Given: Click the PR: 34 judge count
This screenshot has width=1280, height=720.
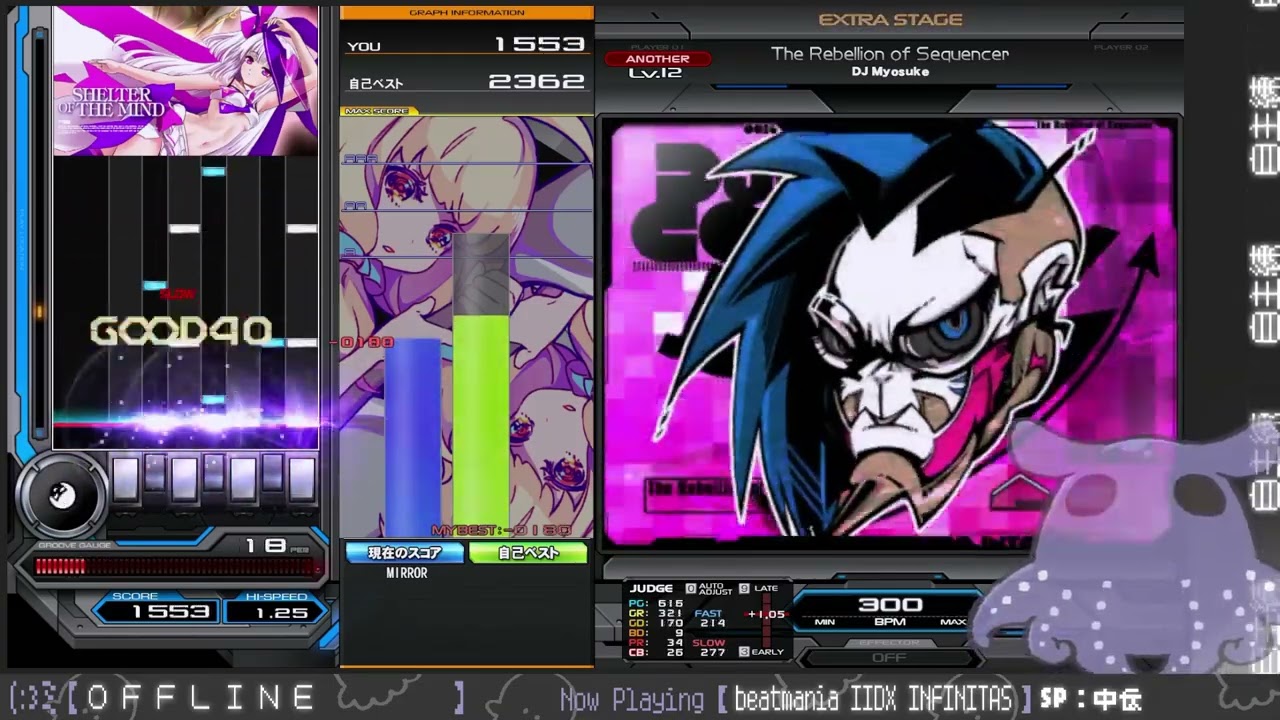Looking at the screenshot, I should point(656,643).
